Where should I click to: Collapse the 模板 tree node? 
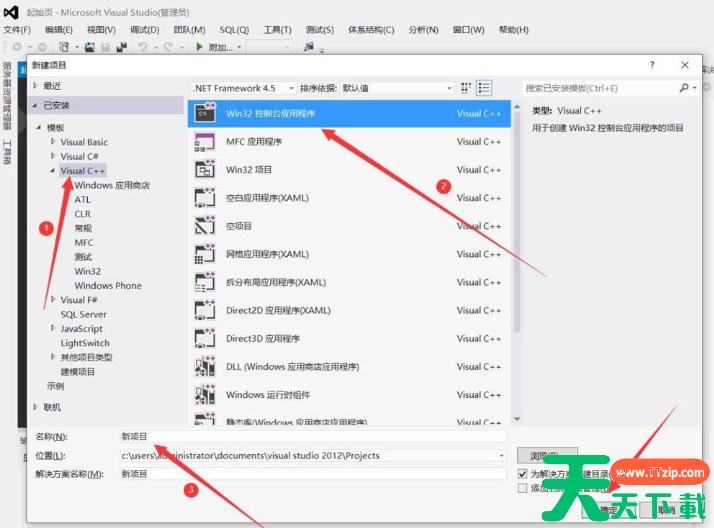pos(39,127)
